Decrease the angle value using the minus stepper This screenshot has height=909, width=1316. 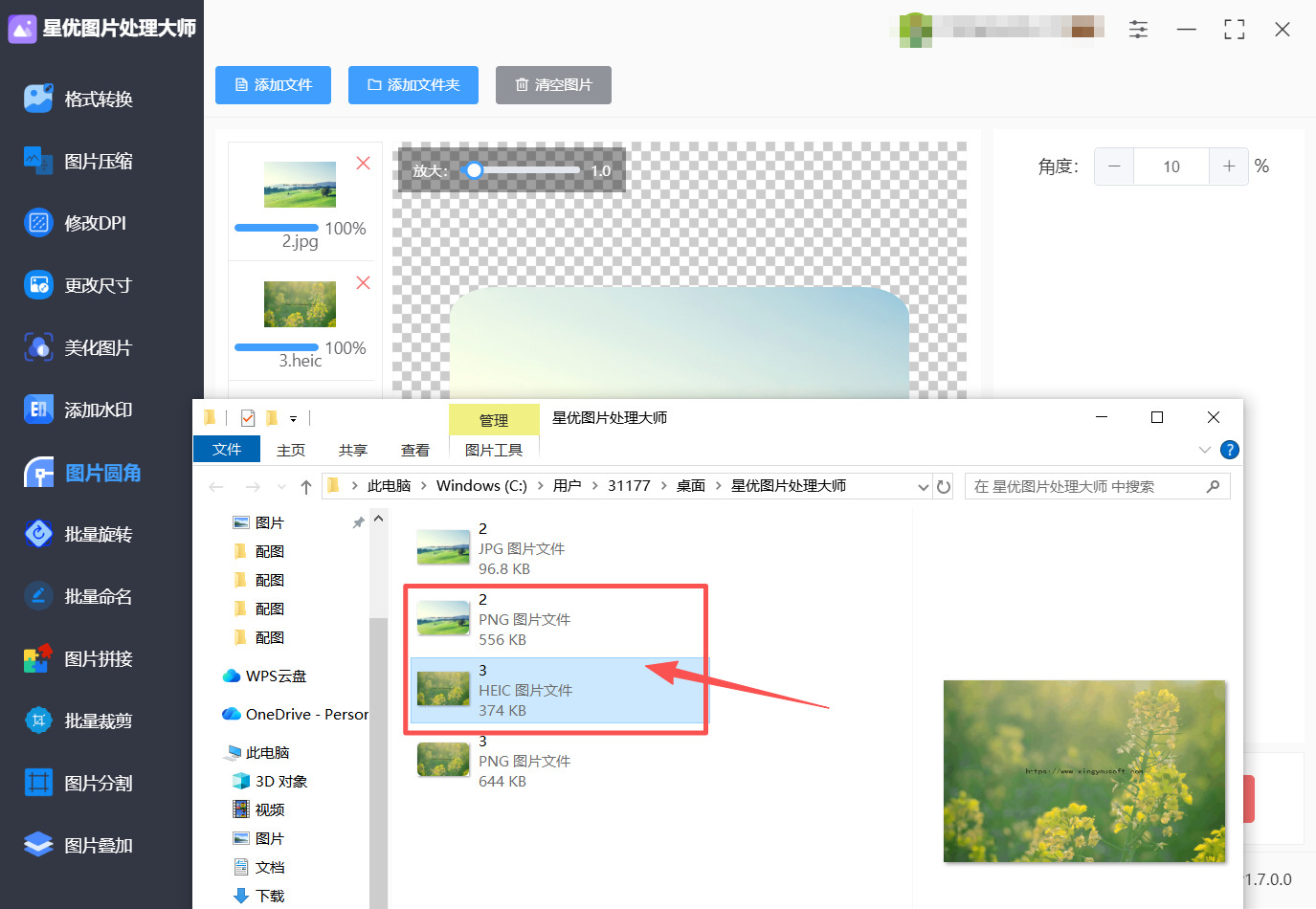click(1113, 166)
